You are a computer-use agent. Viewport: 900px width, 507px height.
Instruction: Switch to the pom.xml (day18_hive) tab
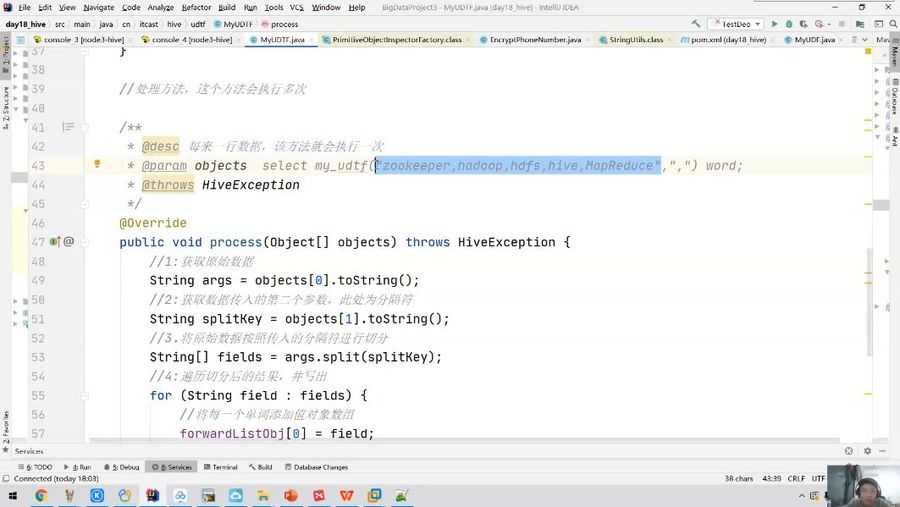726,40
